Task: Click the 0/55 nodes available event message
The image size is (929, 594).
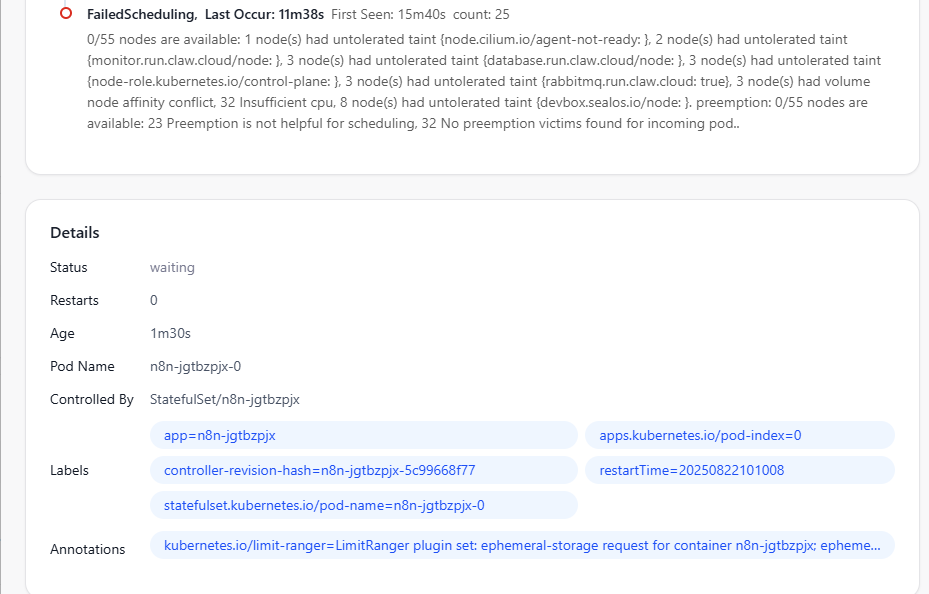Action: [x=484, y=81]
